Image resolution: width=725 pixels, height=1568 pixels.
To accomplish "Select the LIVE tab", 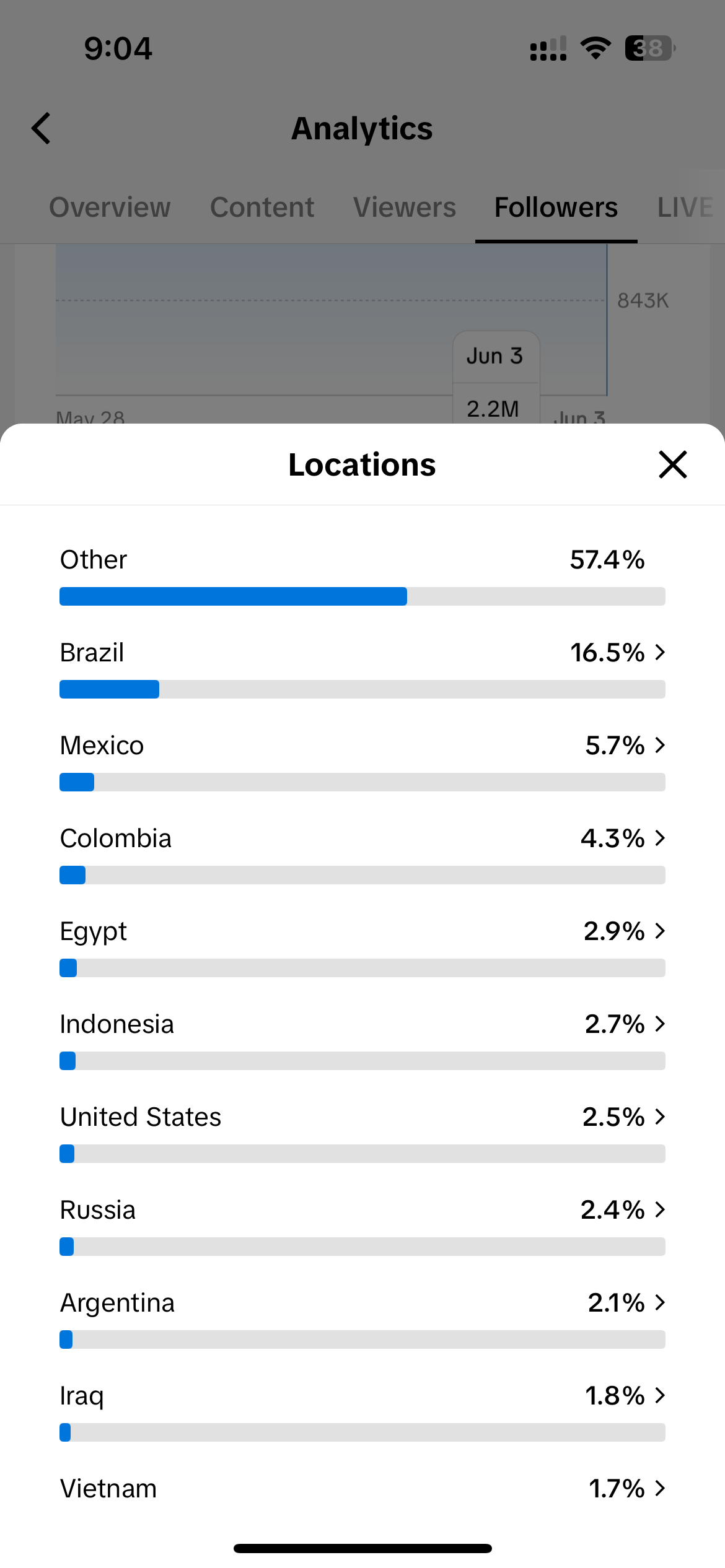I will point(685,207).
